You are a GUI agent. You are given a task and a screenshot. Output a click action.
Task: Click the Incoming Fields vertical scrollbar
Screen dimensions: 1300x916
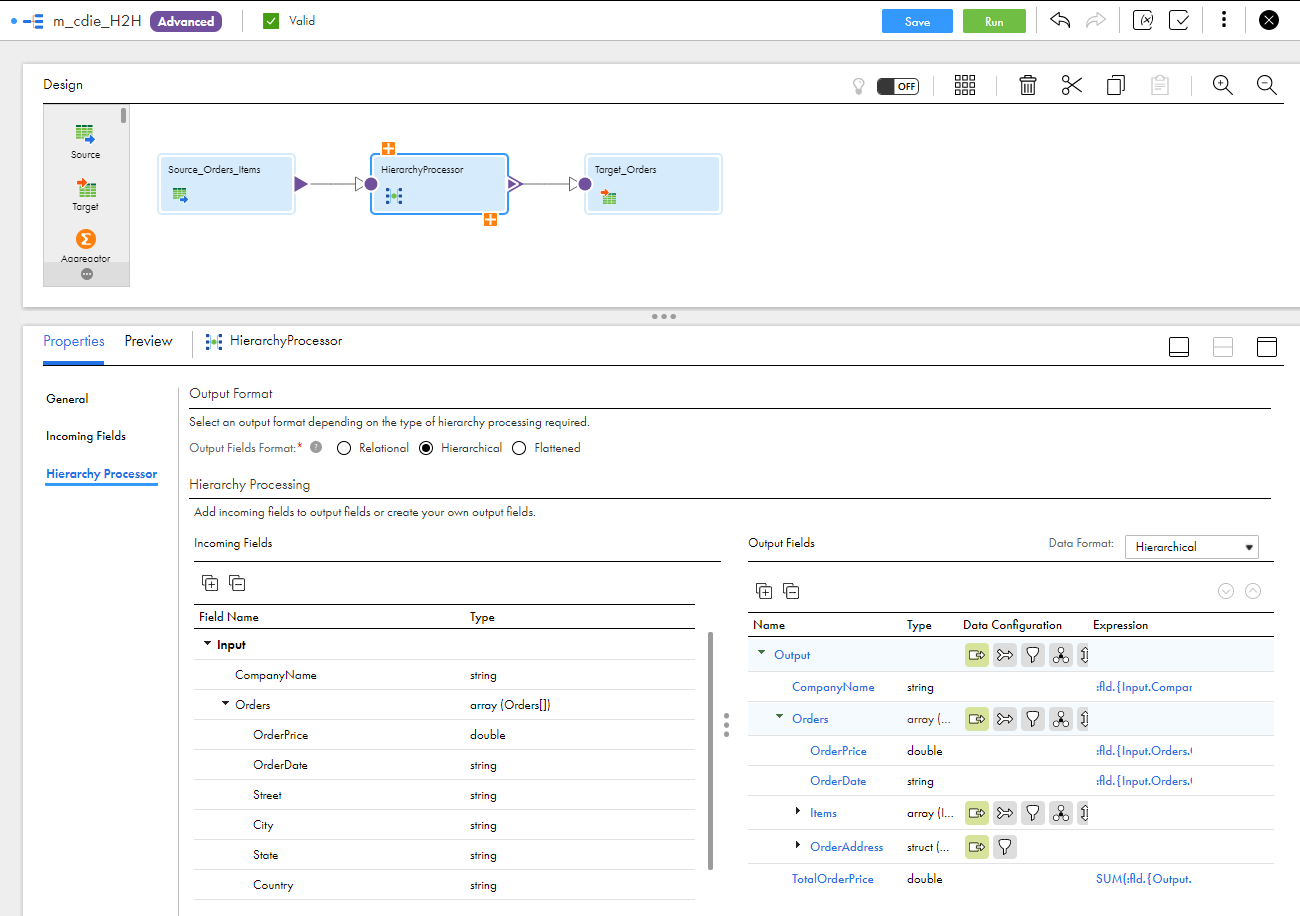coord(711,750)
